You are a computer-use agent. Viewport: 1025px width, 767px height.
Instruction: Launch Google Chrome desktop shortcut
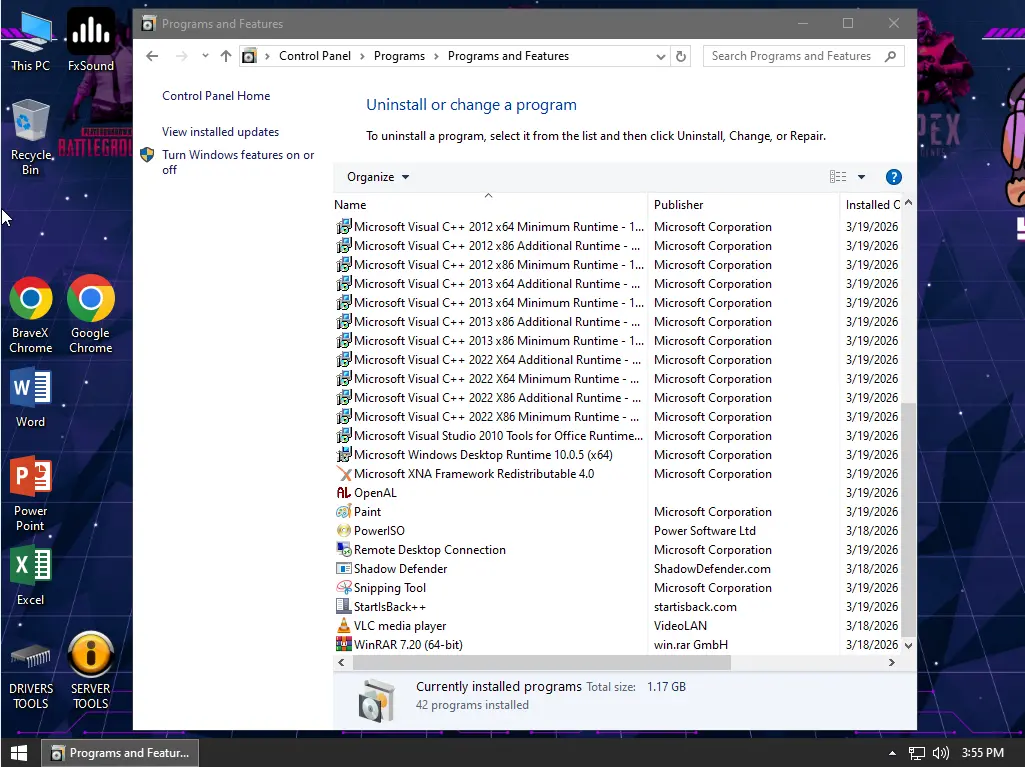pos(91,315)
